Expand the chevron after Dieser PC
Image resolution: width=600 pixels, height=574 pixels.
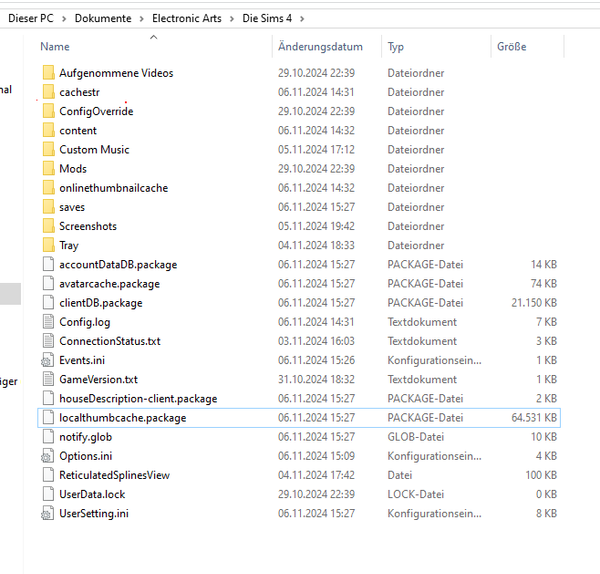coord(64,19)
